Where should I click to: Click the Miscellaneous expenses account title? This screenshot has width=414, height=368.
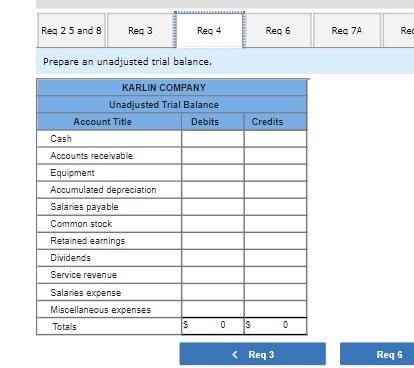tap(101, 310)
